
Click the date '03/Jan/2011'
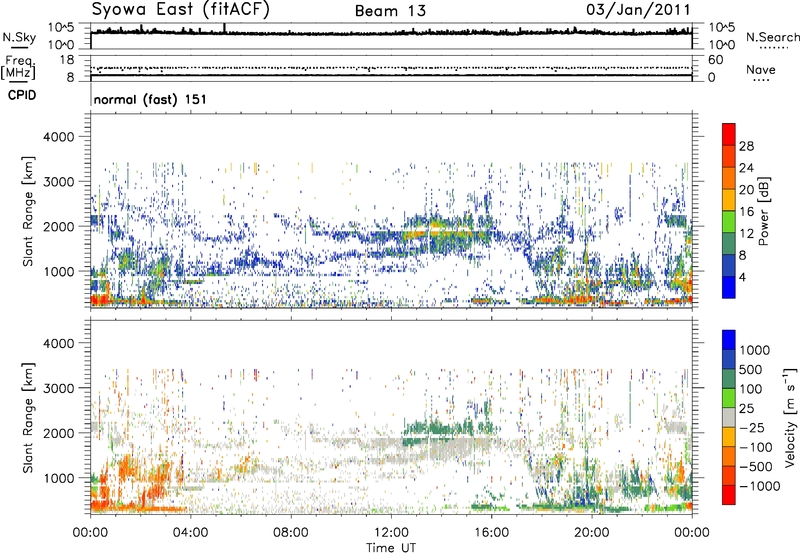(x=638, y=9)
